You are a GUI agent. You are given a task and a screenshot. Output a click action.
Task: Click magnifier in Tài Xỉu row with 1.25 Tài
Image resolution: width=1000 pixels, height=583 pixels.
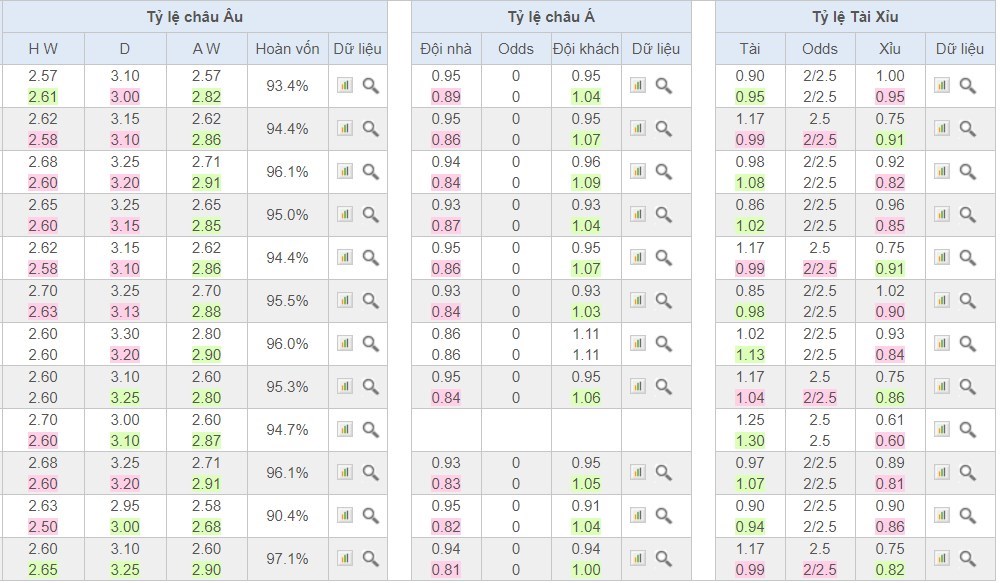point(967,430)
